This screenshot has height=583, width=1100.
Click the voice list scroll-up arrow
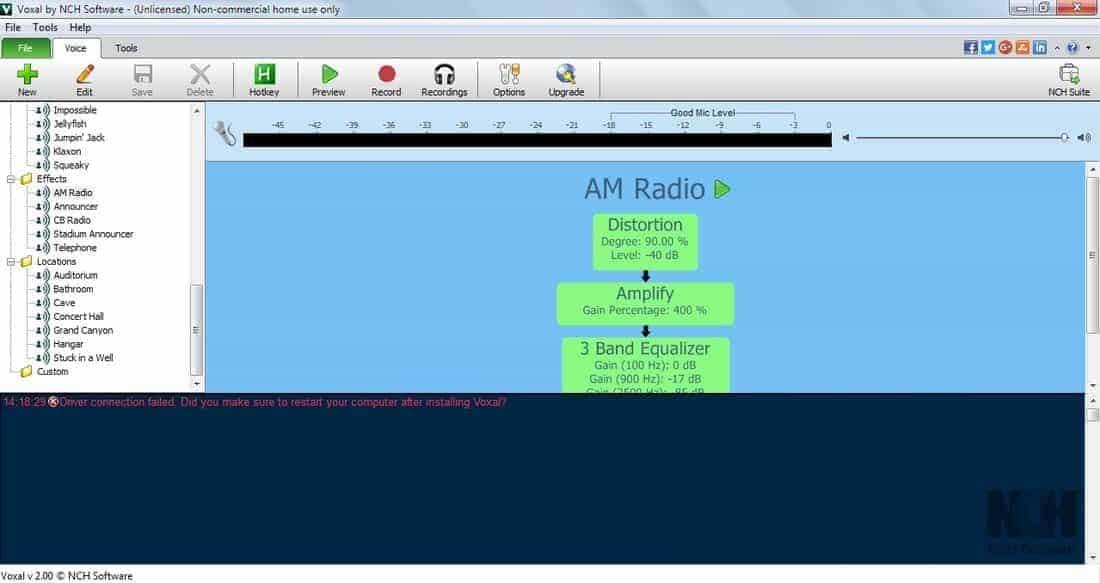coord(196,111)
